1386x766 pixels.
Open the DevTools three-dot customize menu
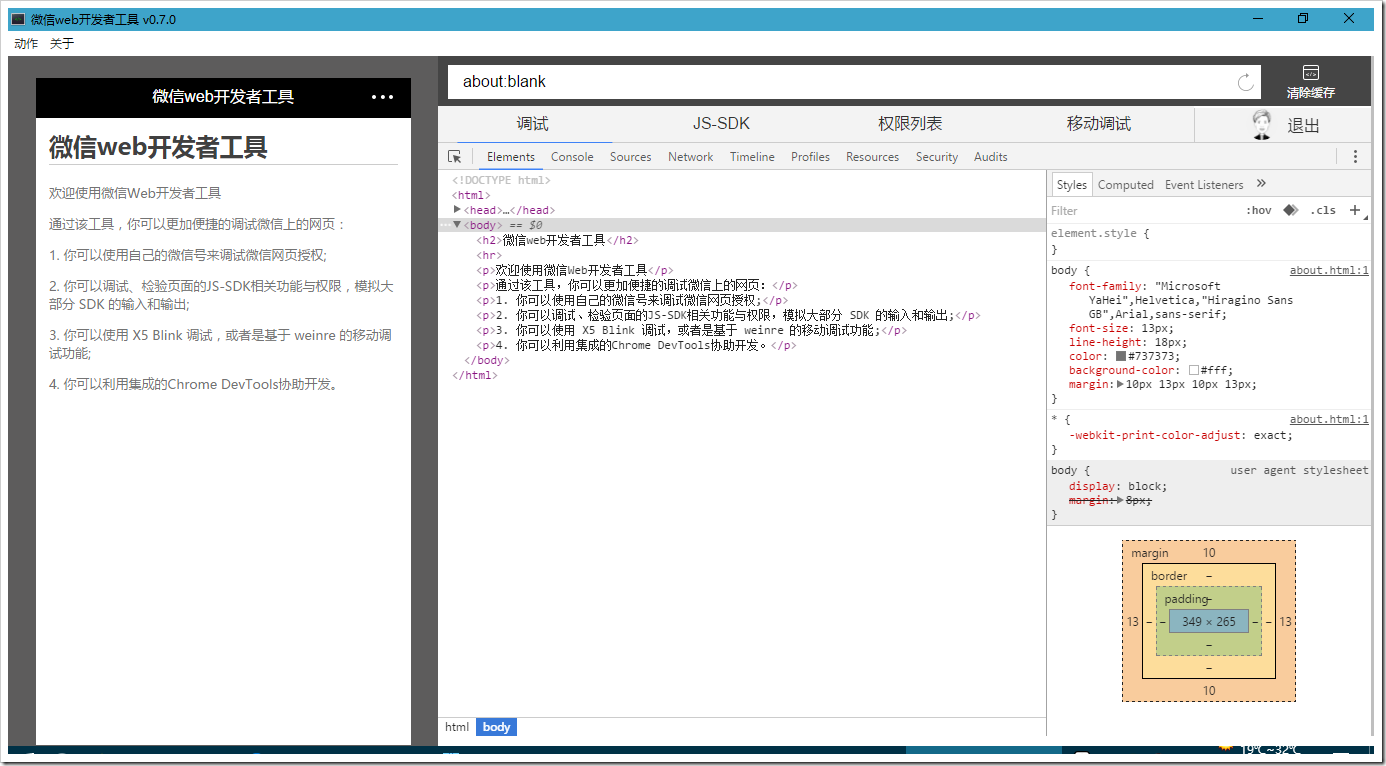[x=1355, y=157]
